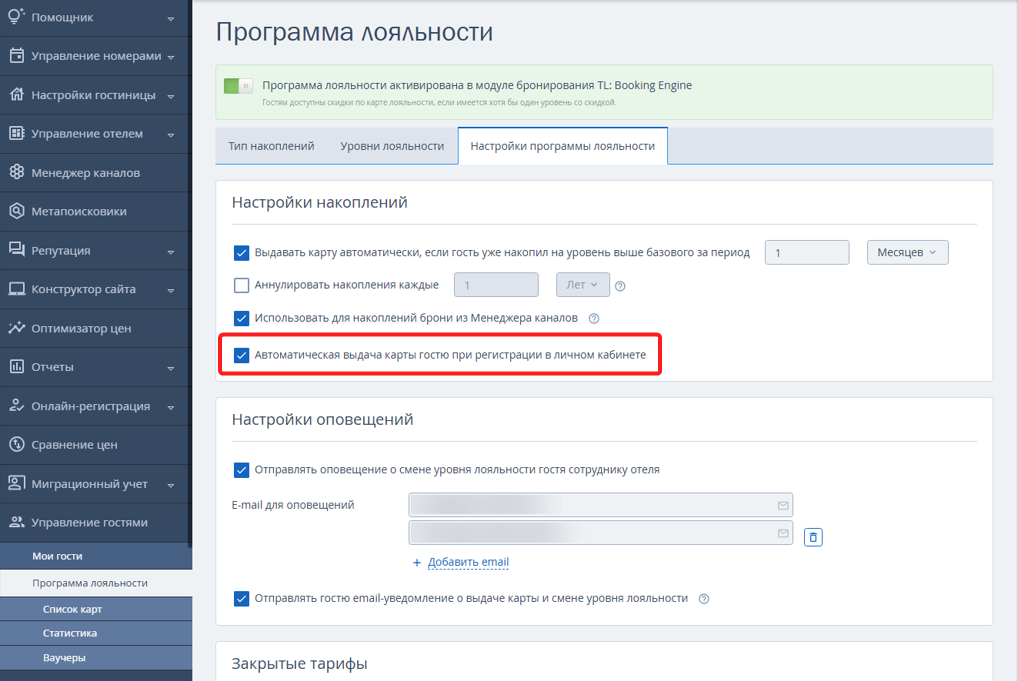Click the sidebar vertical scrollbar

190,273
